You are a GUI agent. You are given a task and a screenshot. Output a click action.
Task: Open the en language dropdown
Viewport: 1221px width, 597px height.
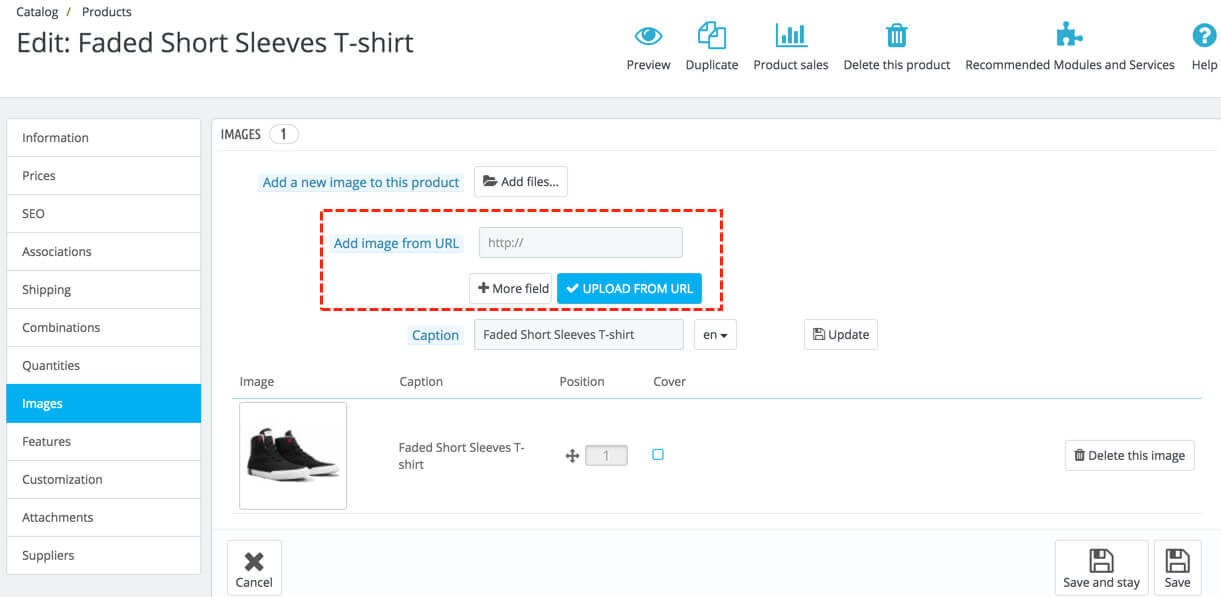[x=715, y=334]
